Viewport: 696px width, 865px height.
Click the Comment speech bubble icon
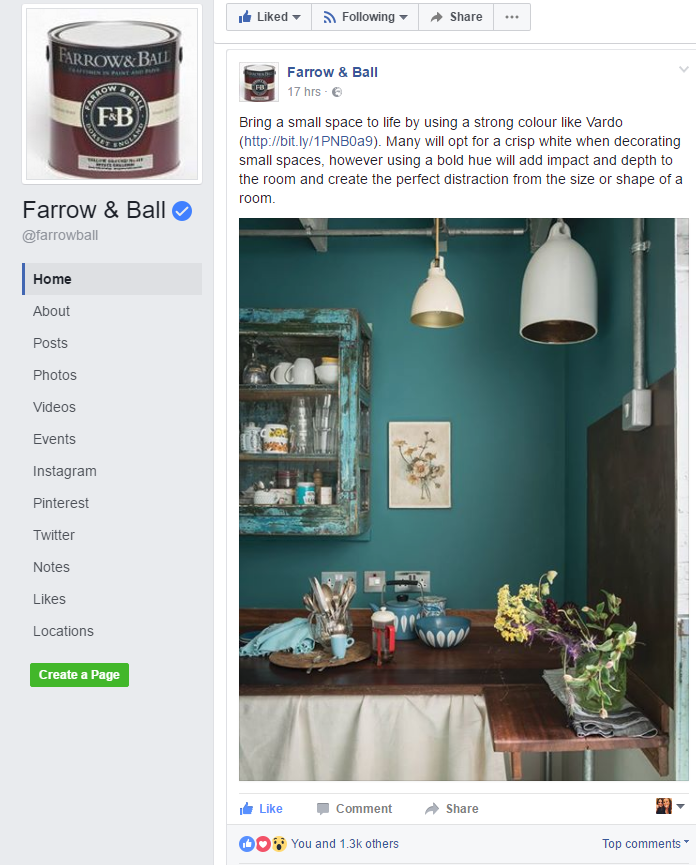[x=323, y=809]
